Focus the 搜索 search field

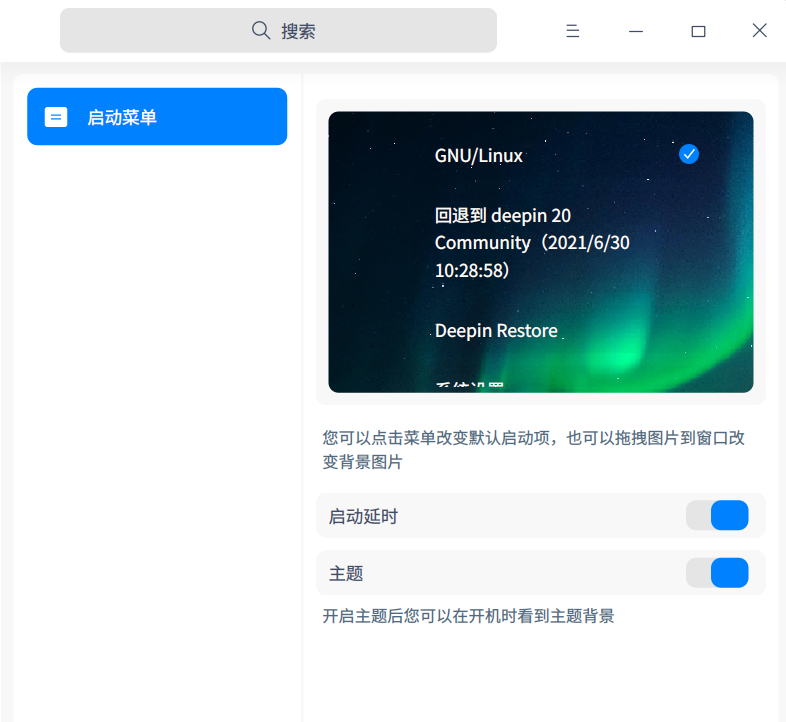click(x=278, y=31)
